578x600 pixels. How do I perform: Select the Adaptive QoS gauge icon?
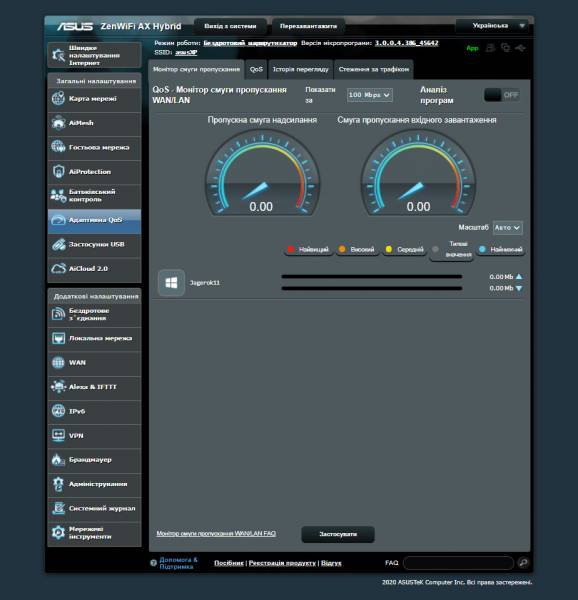[x=58, y=220]
